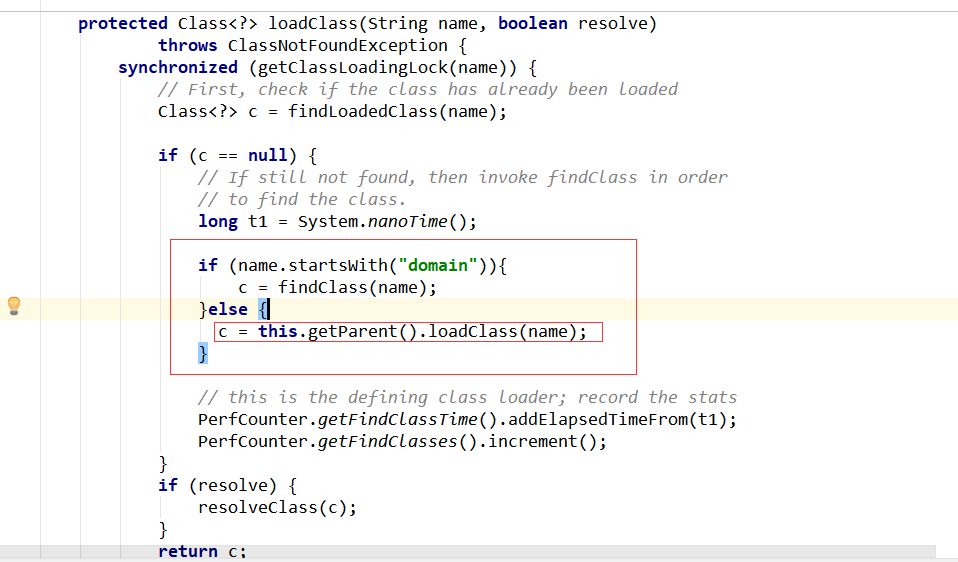The image size is (958, 562).
Task: Click the "domain" string literal
Action: 437,266
